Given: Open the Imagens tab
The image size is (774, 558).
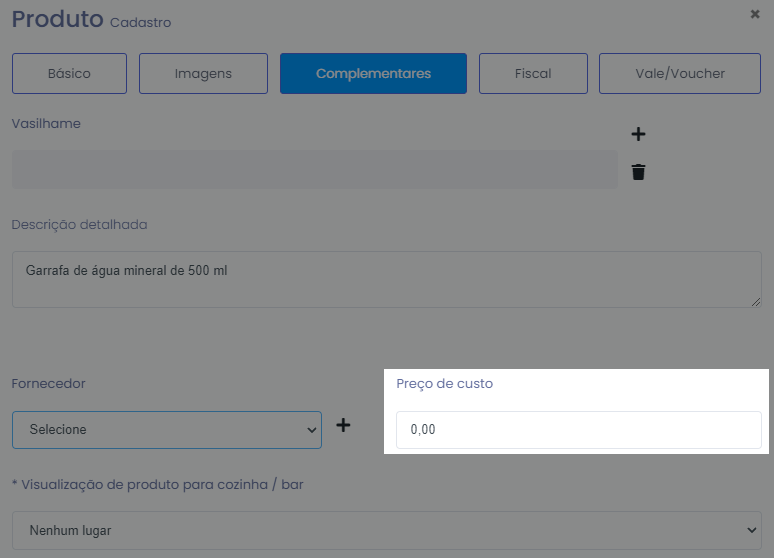Looking at the screenshot, I should [203, 73].
